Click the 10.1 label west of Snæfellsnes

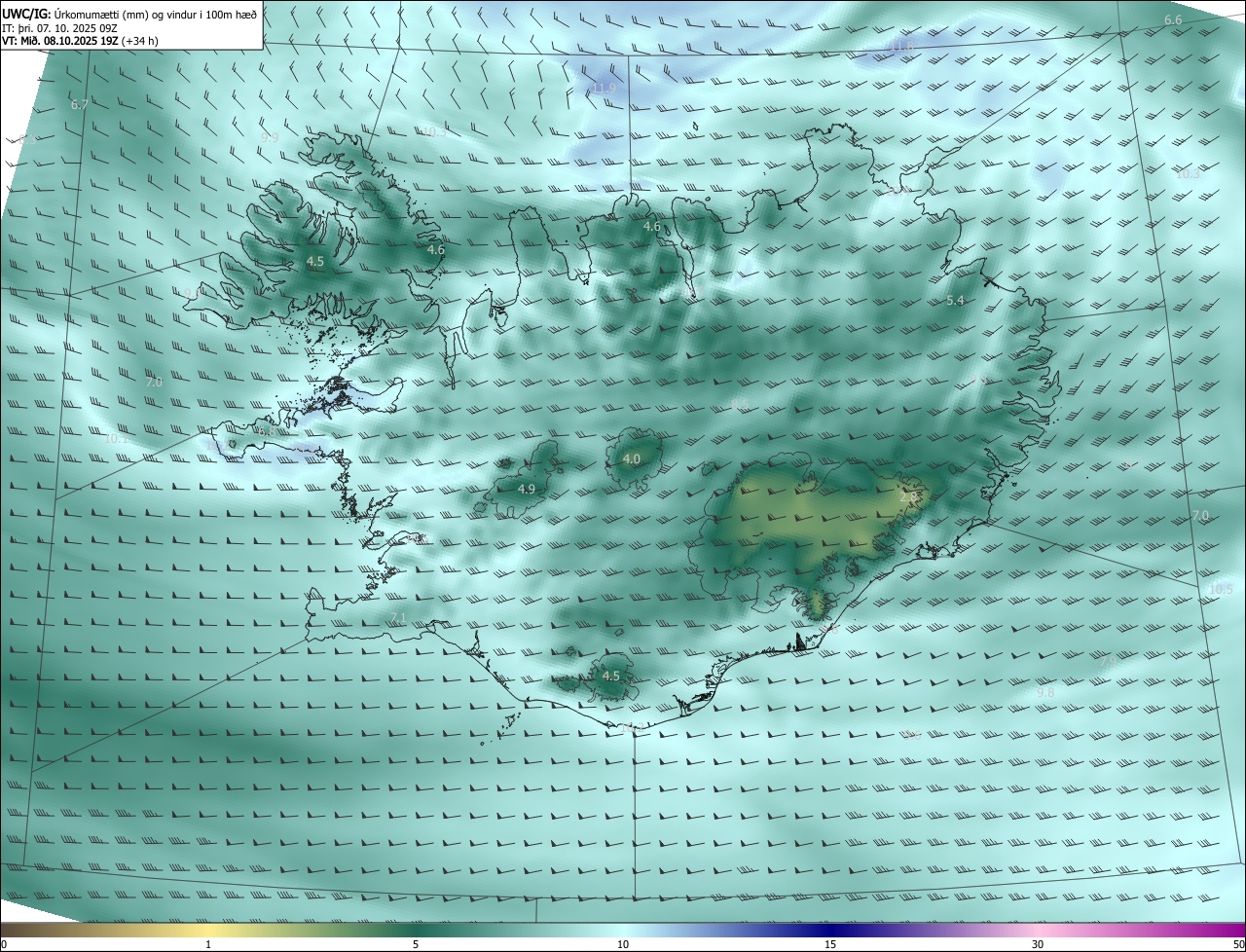click(115, 439)
